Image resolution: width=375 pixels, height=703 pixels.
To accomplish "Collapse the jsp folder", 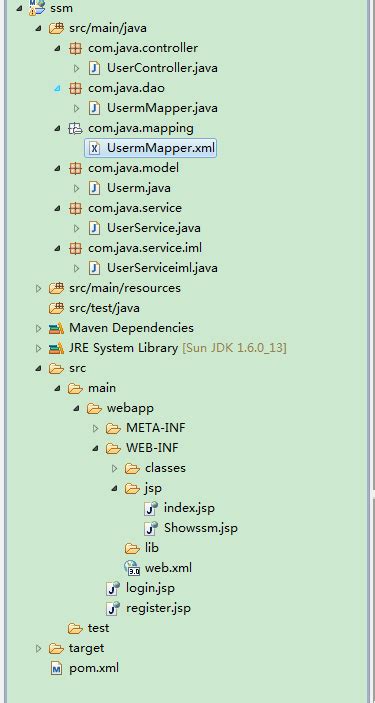I will 114,488.
